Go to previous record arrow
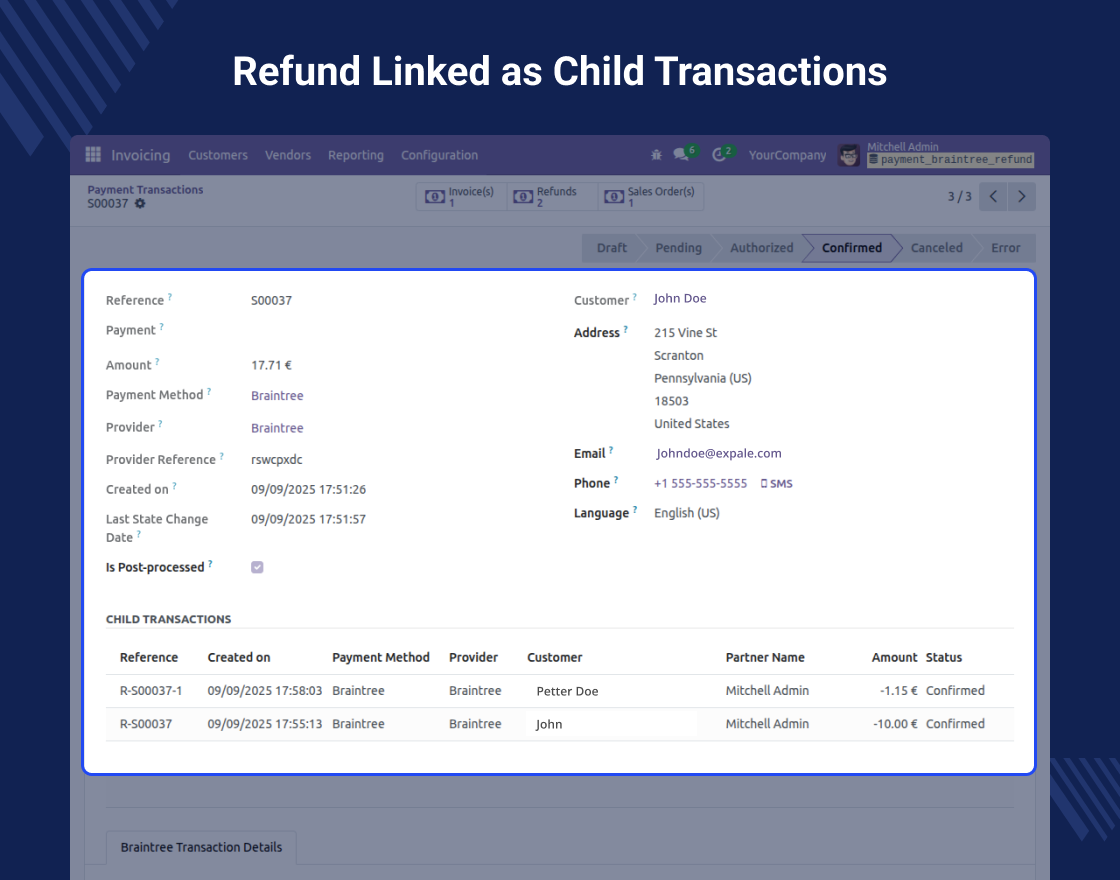 pos(993,197)
